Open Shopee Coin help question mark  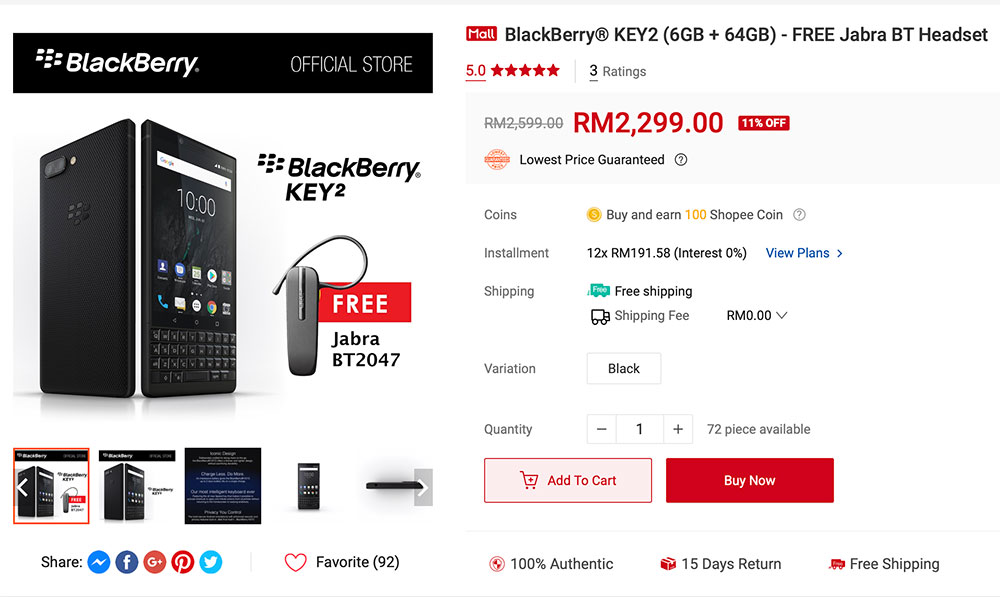(x=799, y=214)
